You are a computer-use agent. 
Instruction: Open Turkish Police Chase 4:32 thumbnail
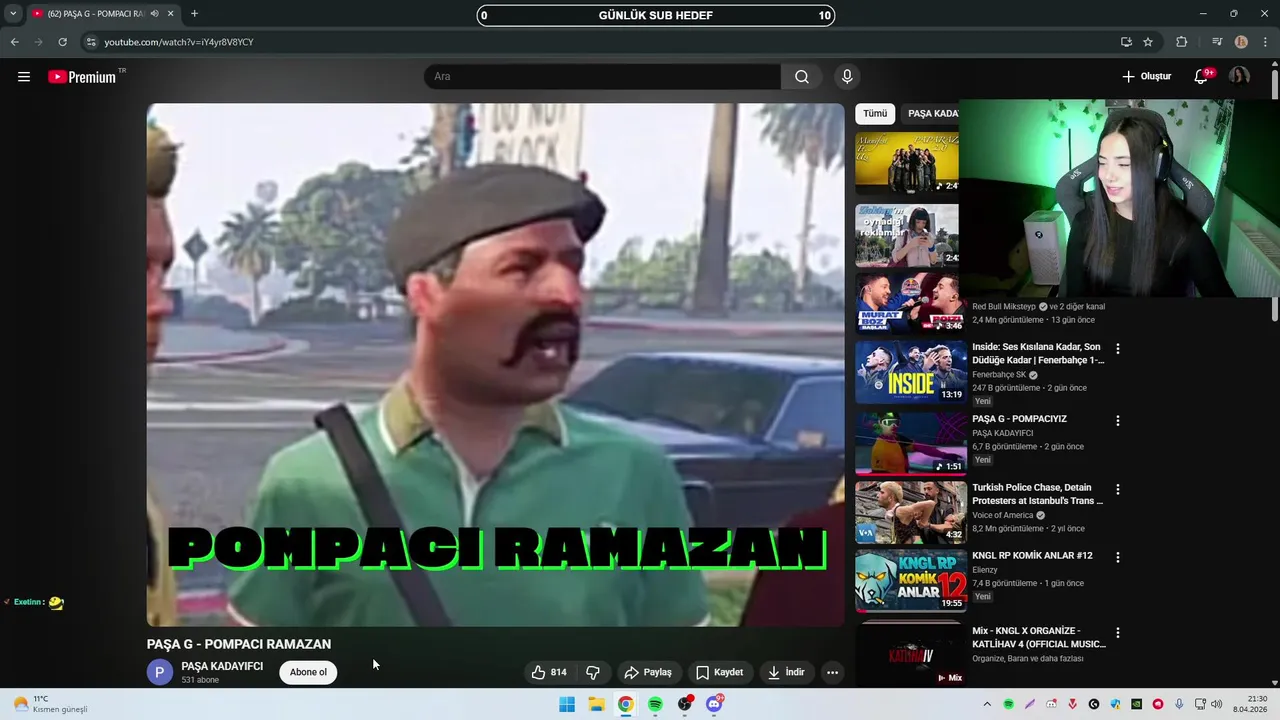click(x=910, y=512)
